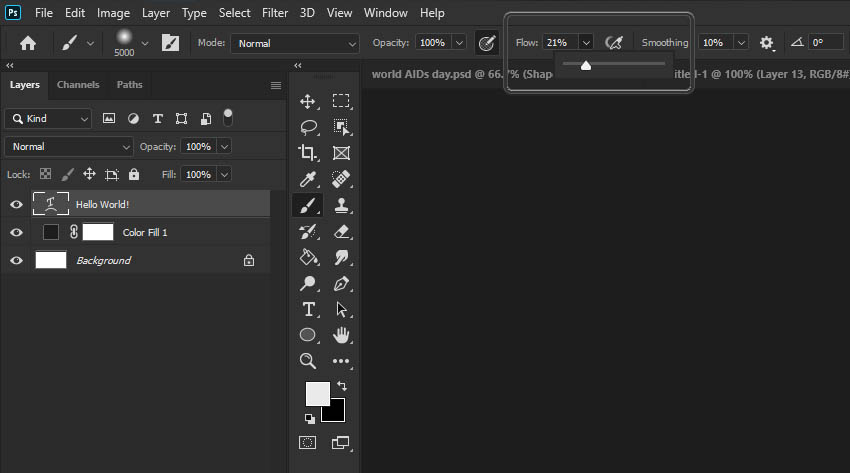The width and height of the screenshot is (850, 473).
Task: Lock transparent pixels
Action: [x=46, y=174]
